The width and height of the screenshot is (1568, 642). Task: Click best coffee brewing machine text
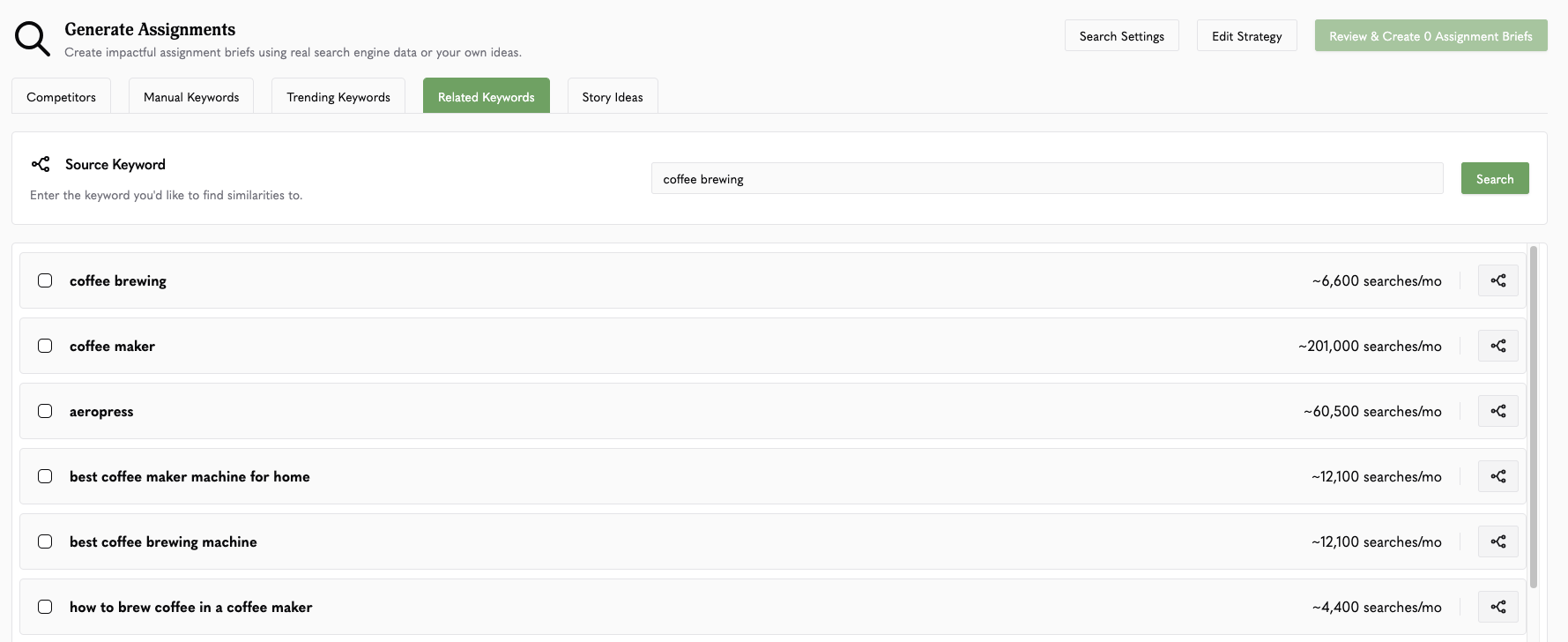(x=163, y=541)
